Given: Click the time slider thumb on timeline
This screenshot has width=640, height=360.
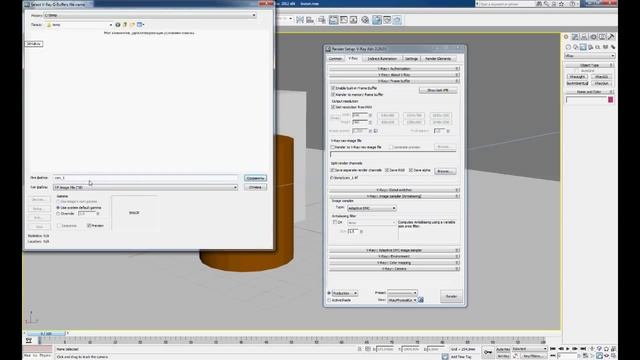Looking at the screenshot, I should click(46, 333).
